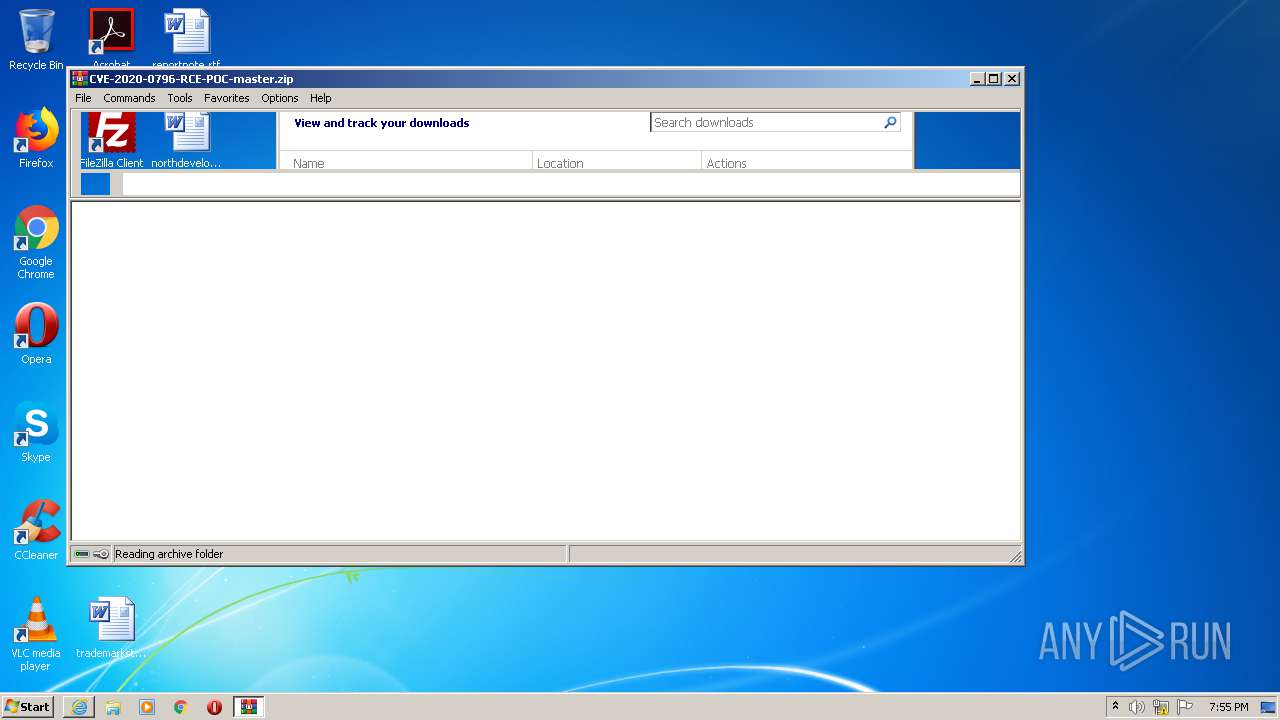Open the Help menu
1280x720 pixels.
[x=320, y=98]
